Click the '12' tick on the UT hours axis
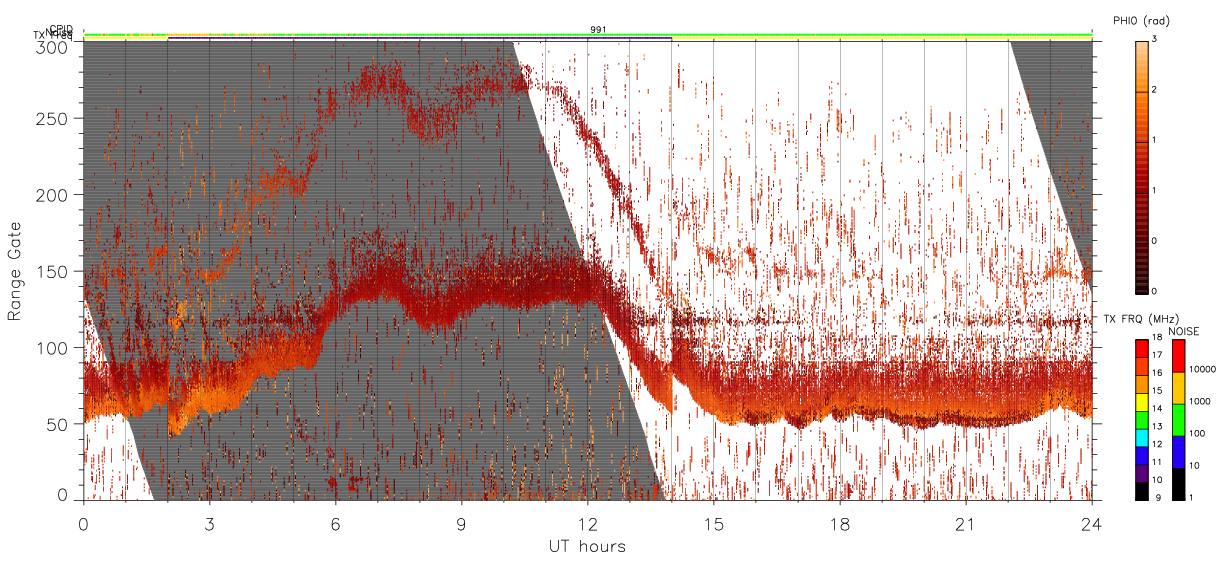 (x=588, y=523)
